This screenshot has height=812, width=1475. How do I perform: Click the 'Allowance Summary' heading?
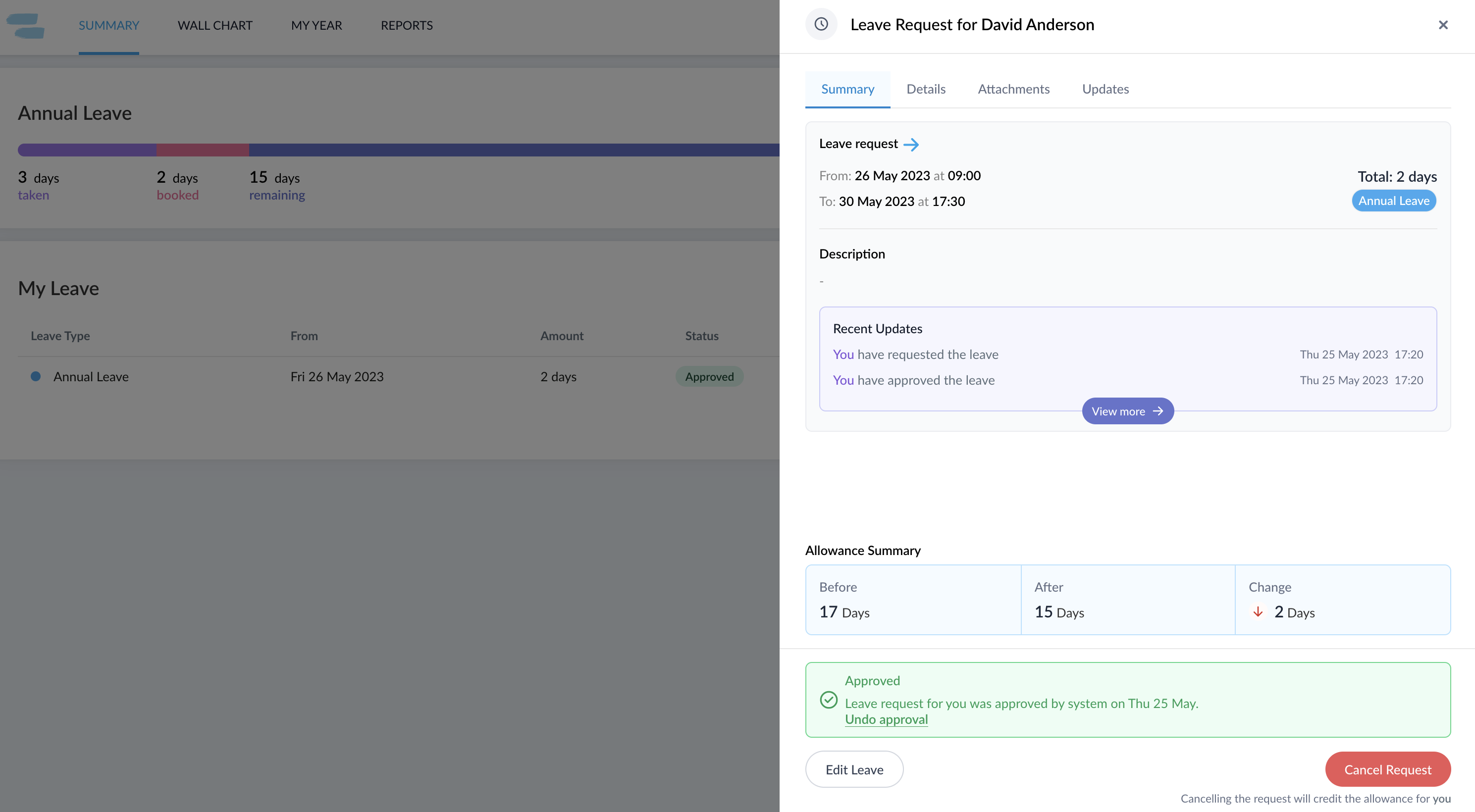point(863,551)
